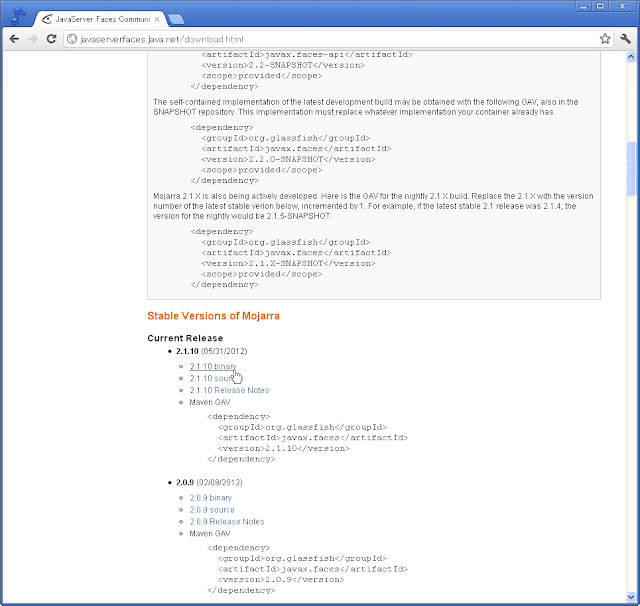Close the JavaServer Faces tab

(x=157, y=19)
